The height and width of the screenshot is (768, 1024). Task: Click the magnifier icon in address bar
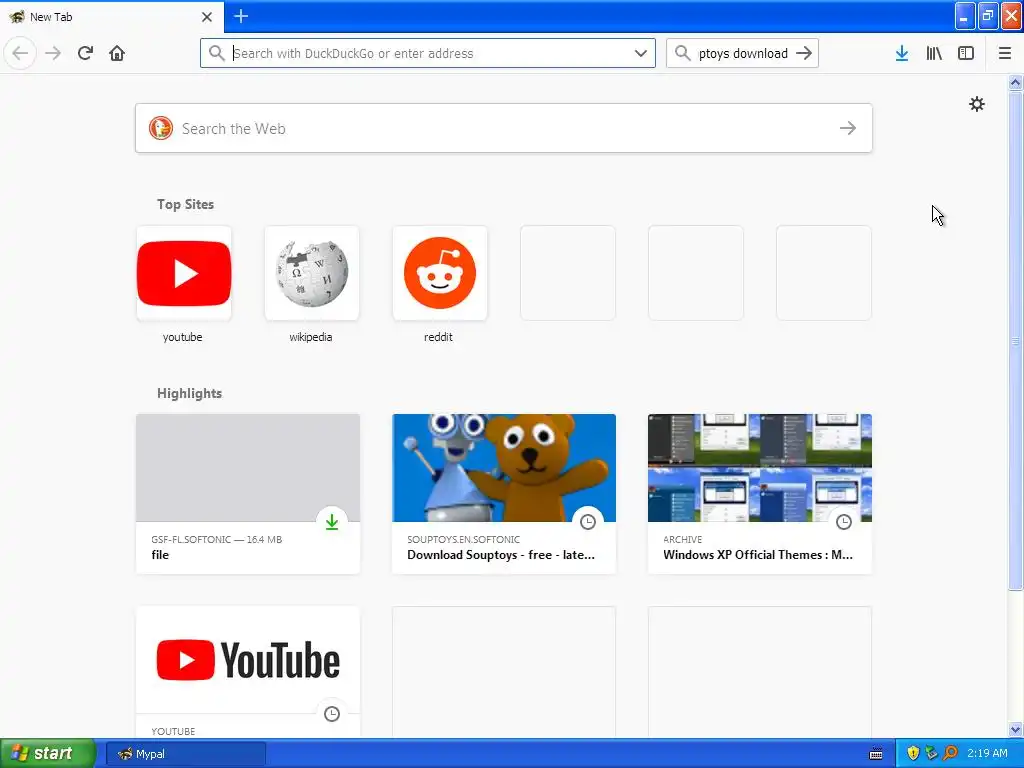pos(216,53)
